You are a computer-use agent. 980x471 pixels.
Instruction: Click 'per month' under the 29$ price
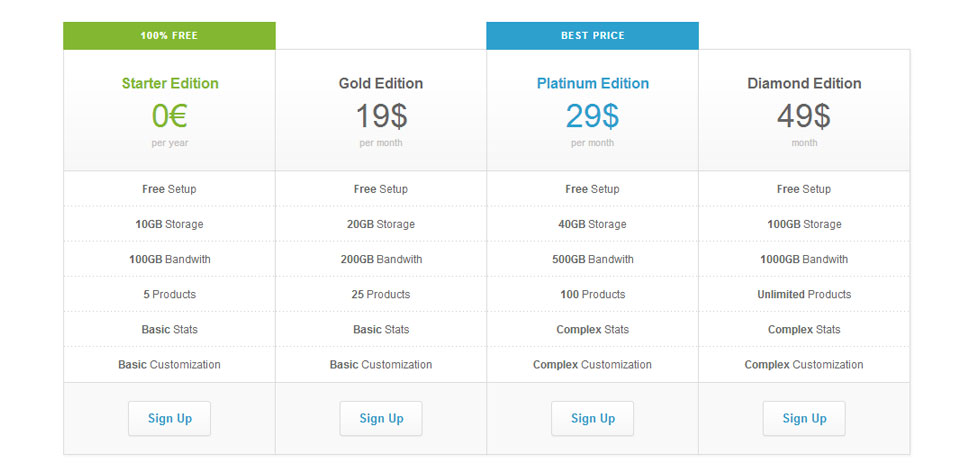click(x=592, y=143)
